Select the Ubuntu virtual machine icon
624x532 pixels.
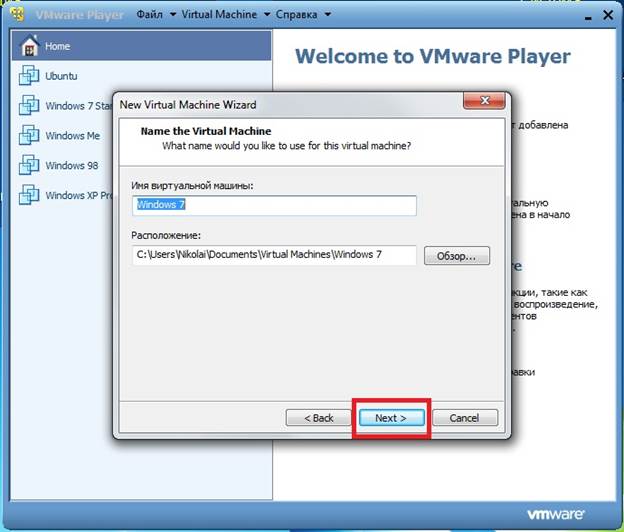[x=29, y=75]
